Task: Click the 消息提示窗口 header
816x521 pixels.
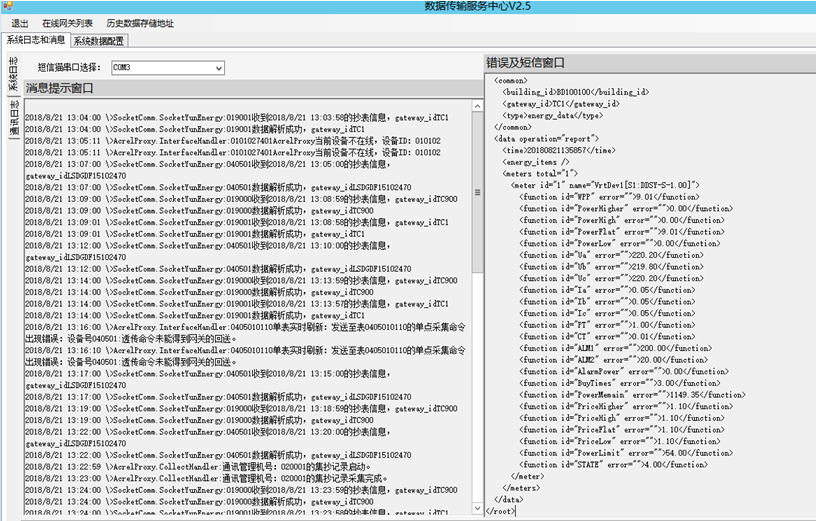Action: click(x=59, y=88)
